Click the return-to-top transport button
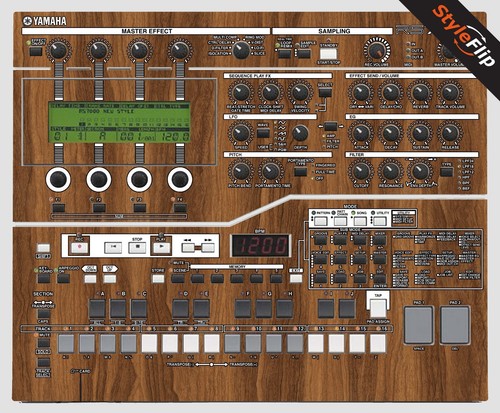The height and width of the screenshot is (413, 500). click(113, 247)
